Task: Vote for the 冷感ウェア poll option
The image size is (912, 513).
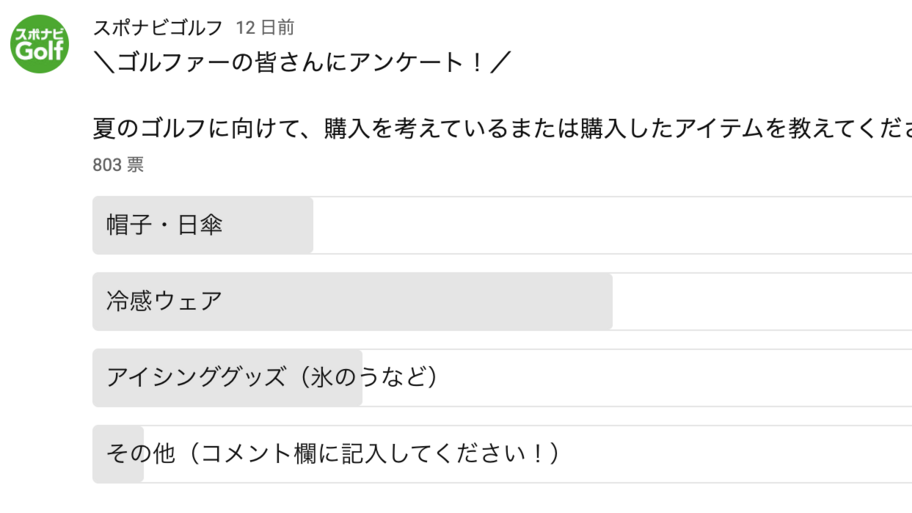Action: click(502, 301)
